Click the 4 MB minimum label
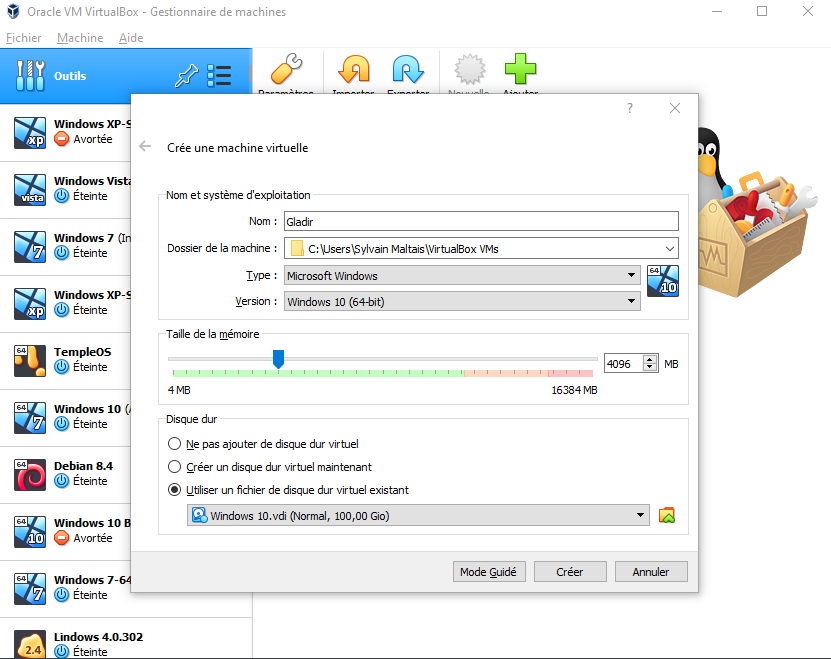Screen dimensions: 831x659 point(179,390)
